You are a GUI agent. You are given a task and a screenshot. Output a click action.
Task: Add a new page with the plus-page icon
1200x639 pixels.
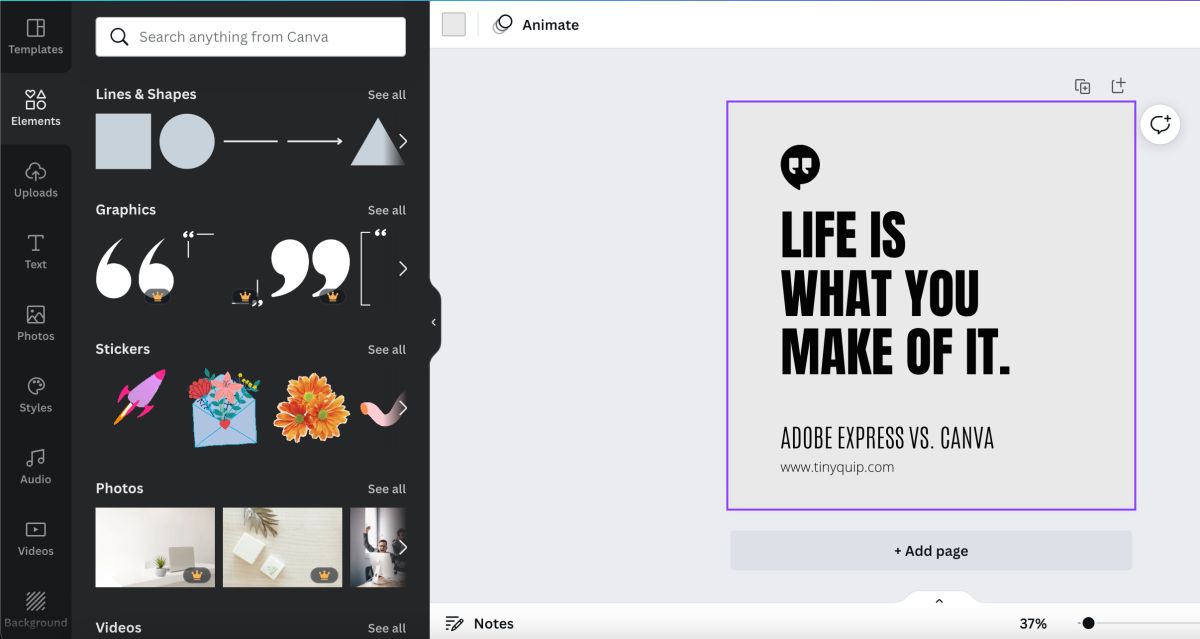[1119, 86]
